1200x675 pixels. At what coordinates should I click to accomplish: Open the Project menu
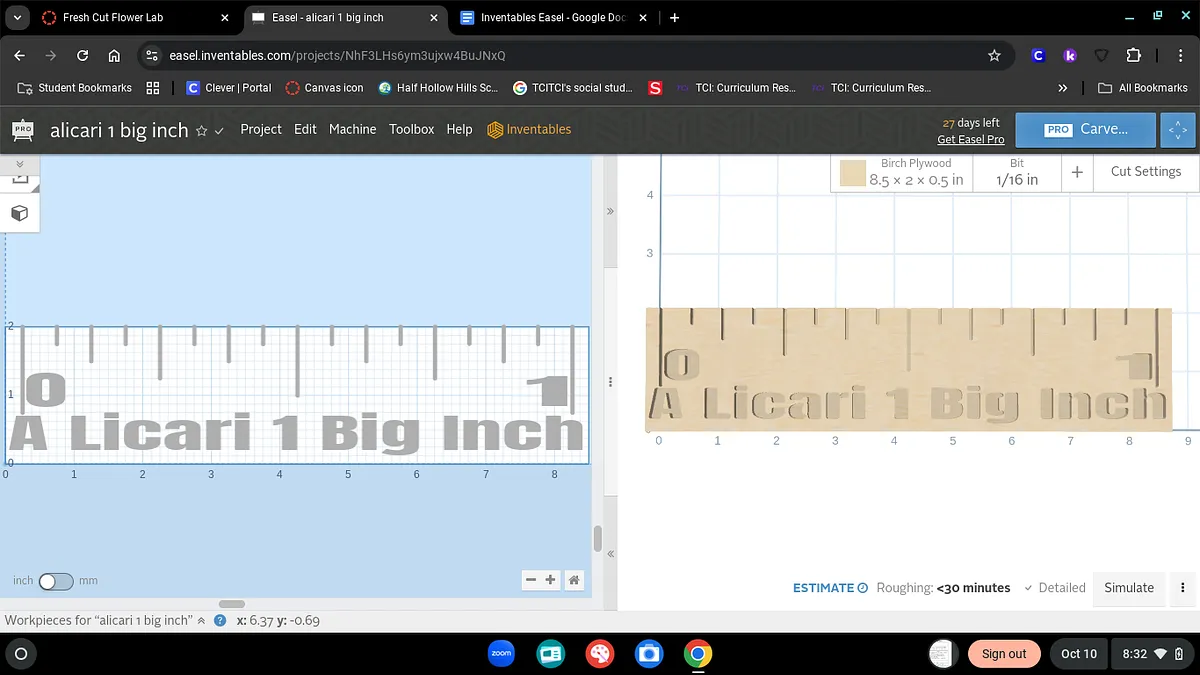pyautogui.click(x=261, y=129)
